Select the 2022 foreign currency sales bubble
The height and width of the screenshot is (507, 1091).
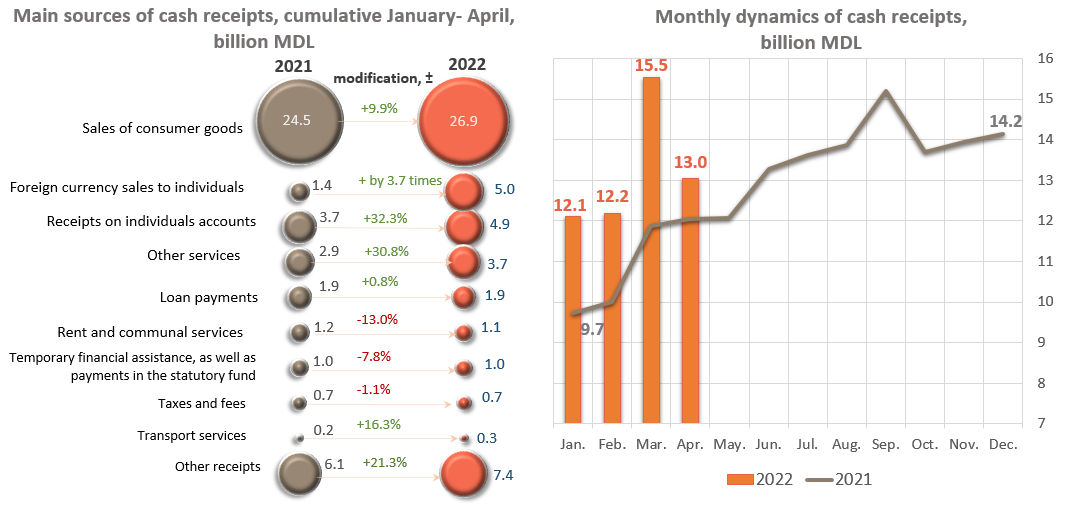462,191
